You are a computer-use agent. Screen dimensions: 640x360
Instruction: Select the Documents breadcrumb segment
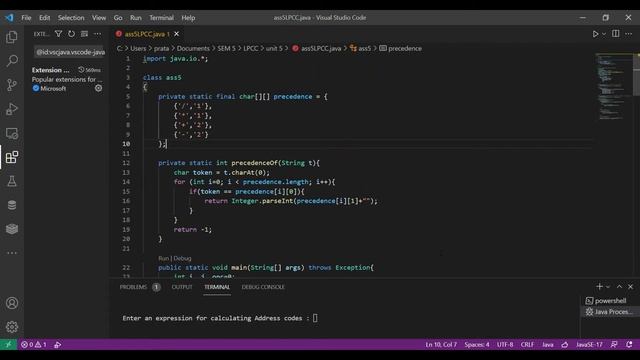point(193,48)
